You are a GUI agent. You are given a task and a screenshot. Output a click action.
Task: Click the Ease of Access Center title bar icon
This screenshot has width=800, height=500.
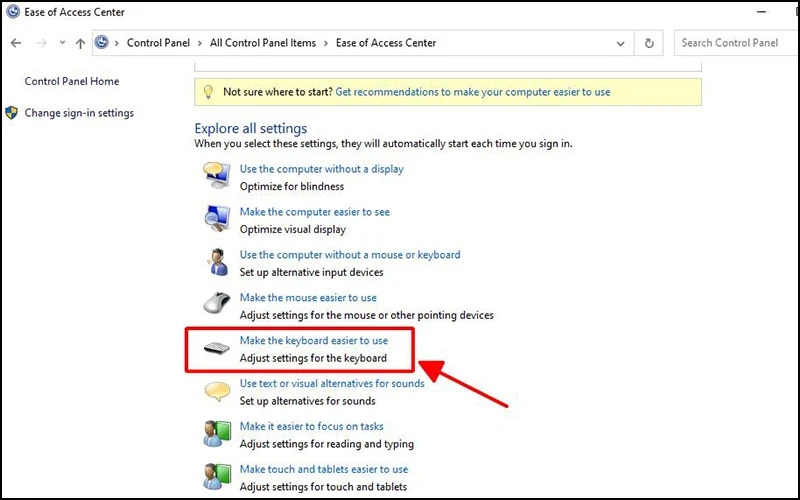point(13,11)
